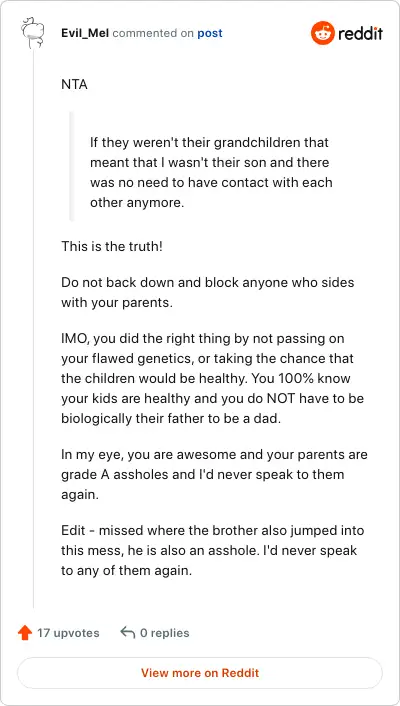Click the "NTA" verdict text
400x706 pixels.
pyautogui.click(x=74, y=85)
